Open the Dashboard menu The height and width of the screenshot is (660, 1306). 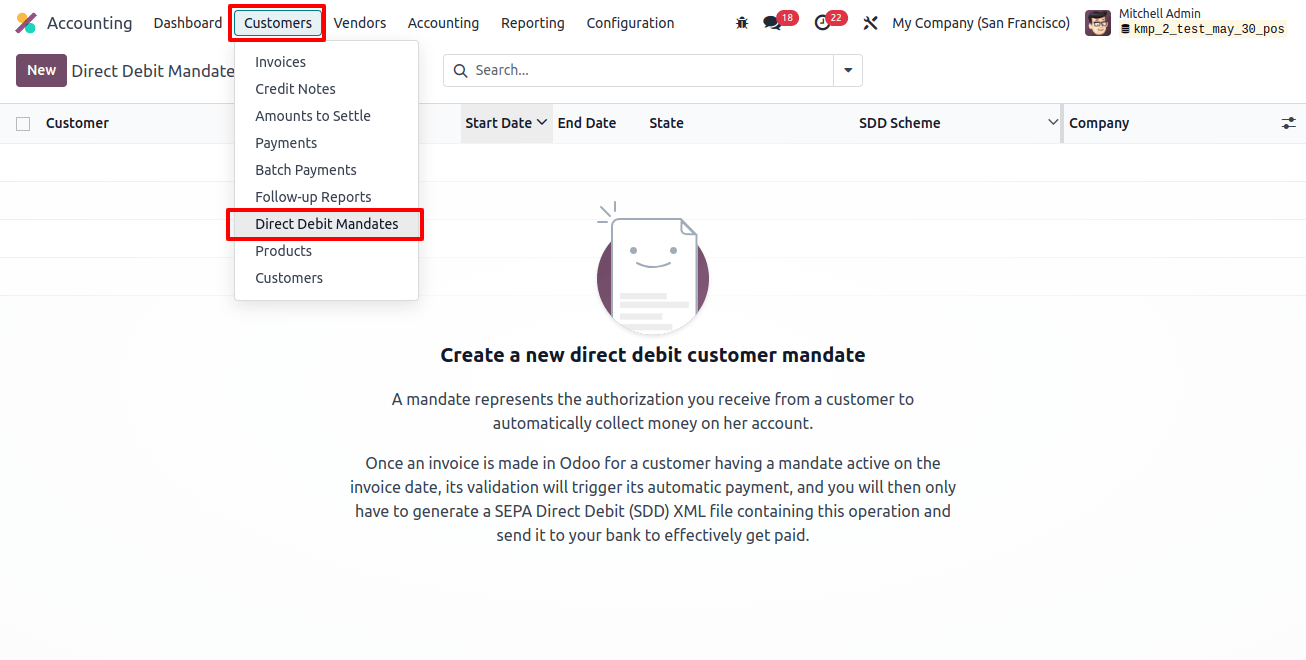188,23
